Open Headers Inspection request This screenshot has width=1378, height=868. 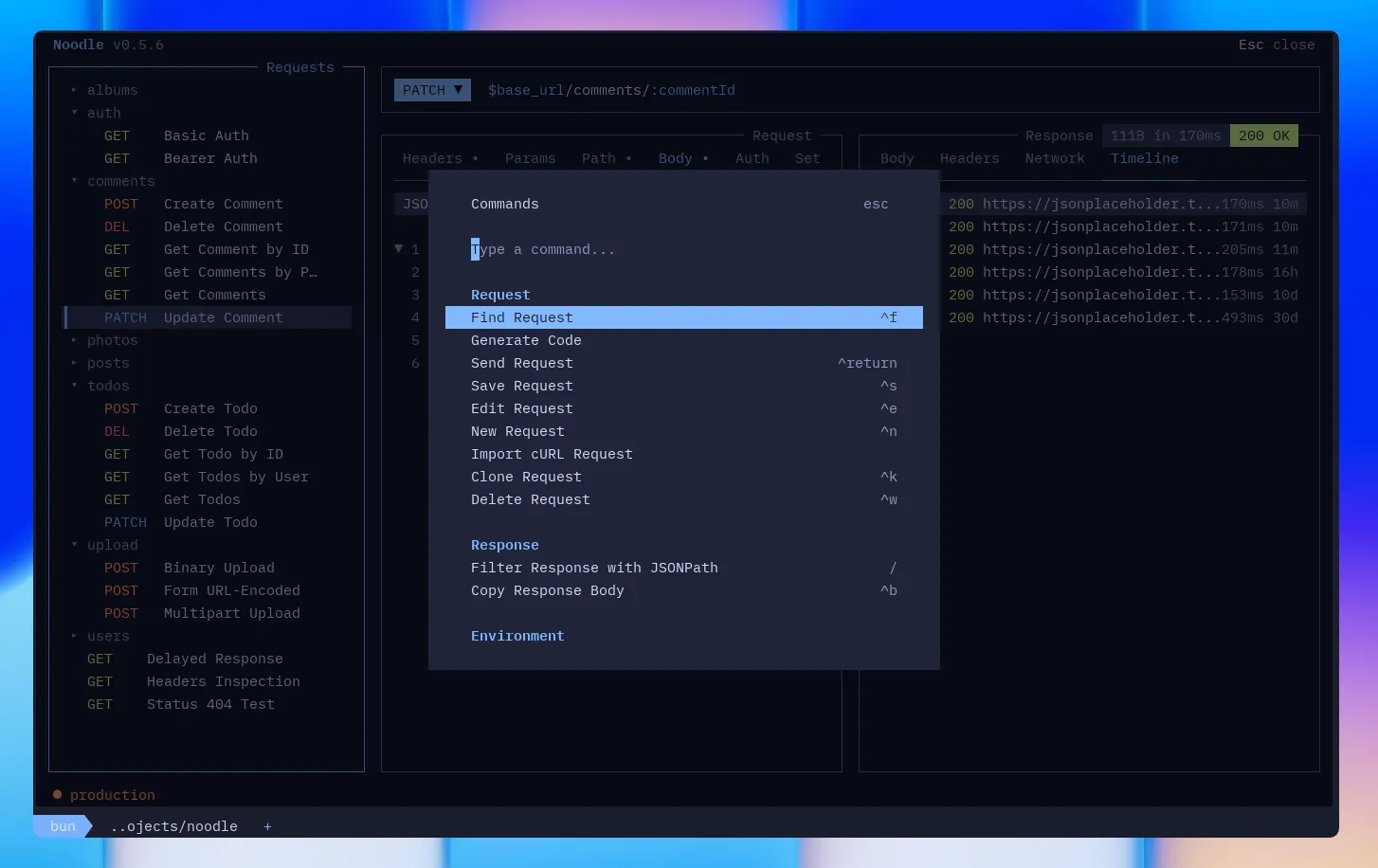(207, 681)
